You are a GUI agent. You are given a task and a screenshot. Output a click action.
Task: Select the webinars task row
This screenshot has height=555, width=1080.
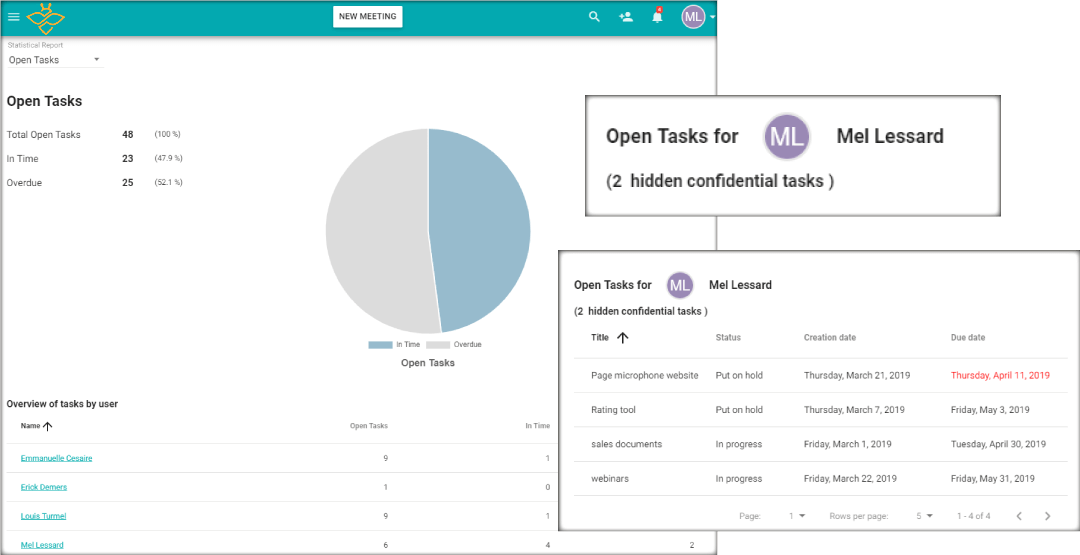point(820,479)
